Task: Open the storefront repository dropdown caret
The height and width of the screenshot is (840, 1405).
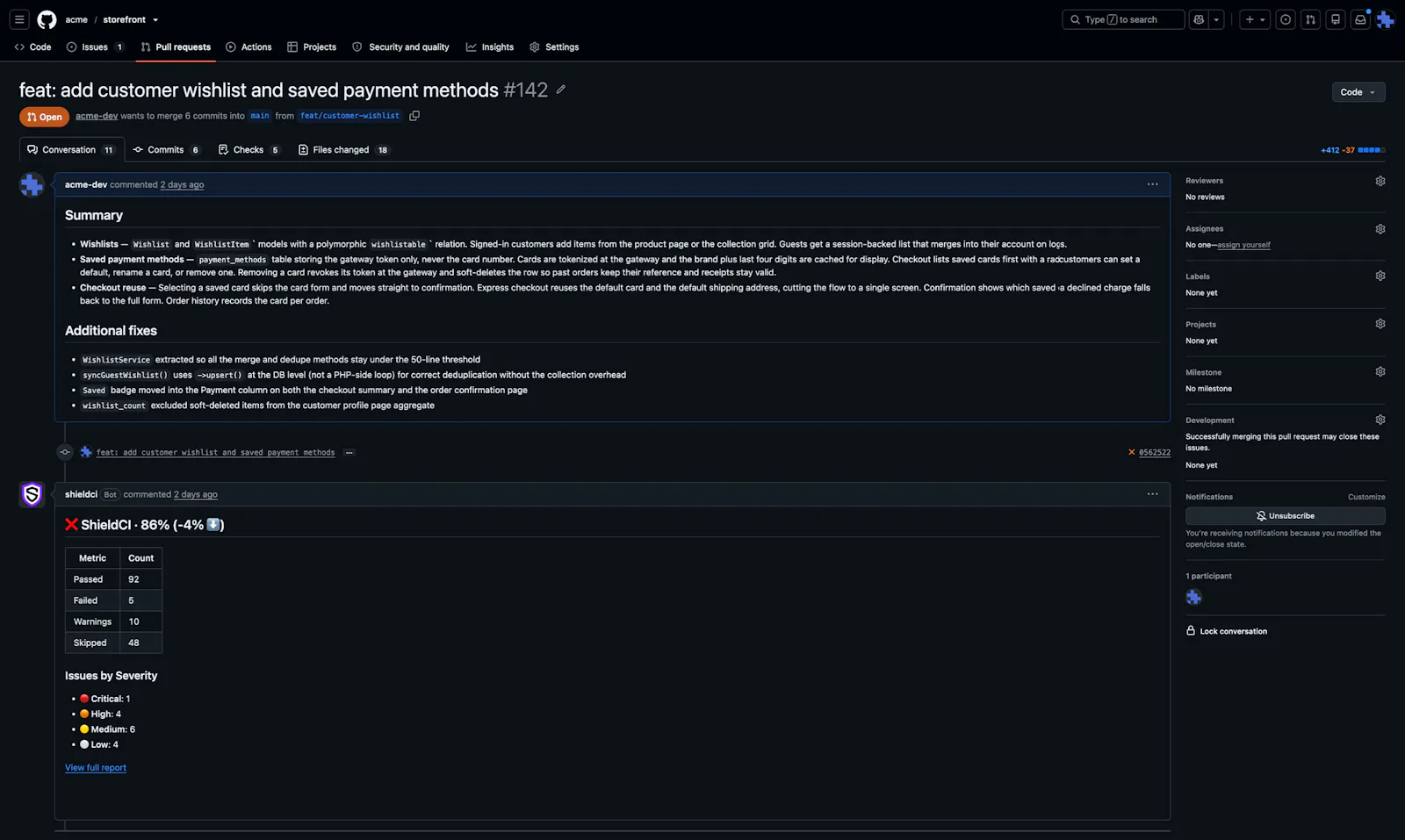Action: click(155, 20)
